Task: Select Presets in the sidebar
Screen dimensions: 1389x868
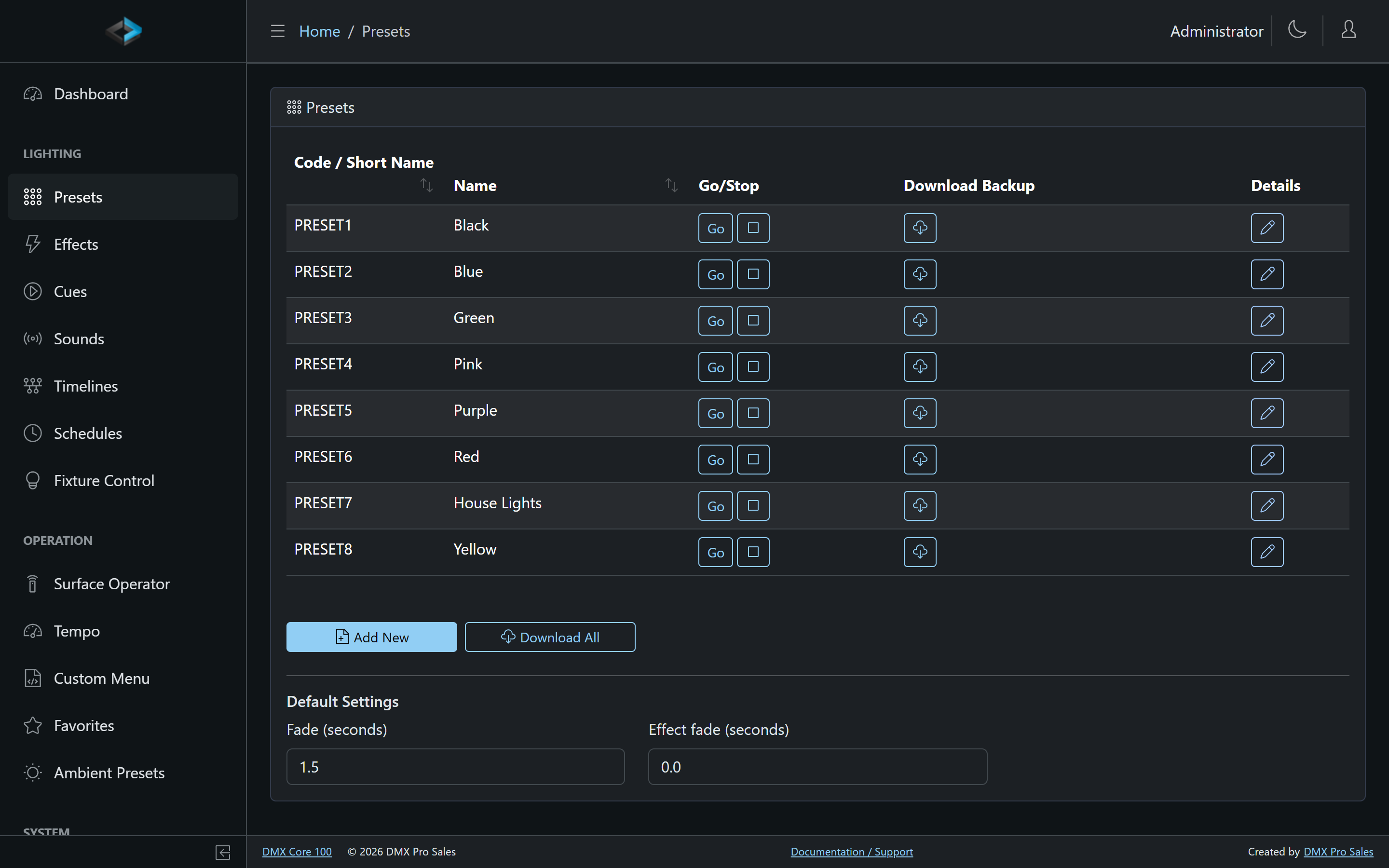Action: [123, 197]
